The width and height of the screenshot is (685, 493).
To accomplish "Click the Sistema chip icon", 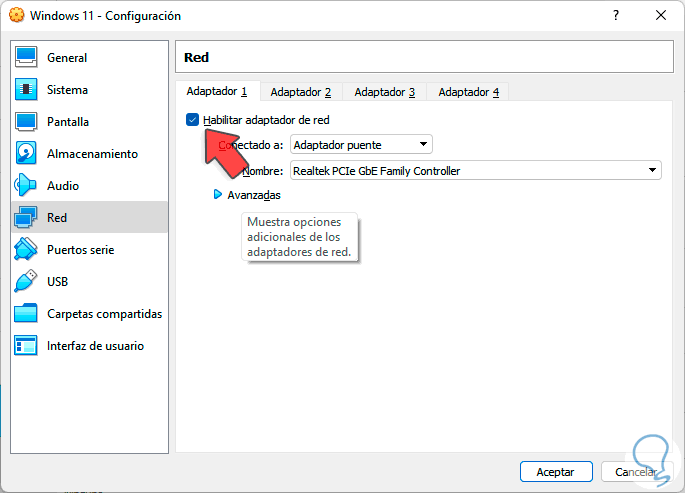I will (x=26, y=90).
